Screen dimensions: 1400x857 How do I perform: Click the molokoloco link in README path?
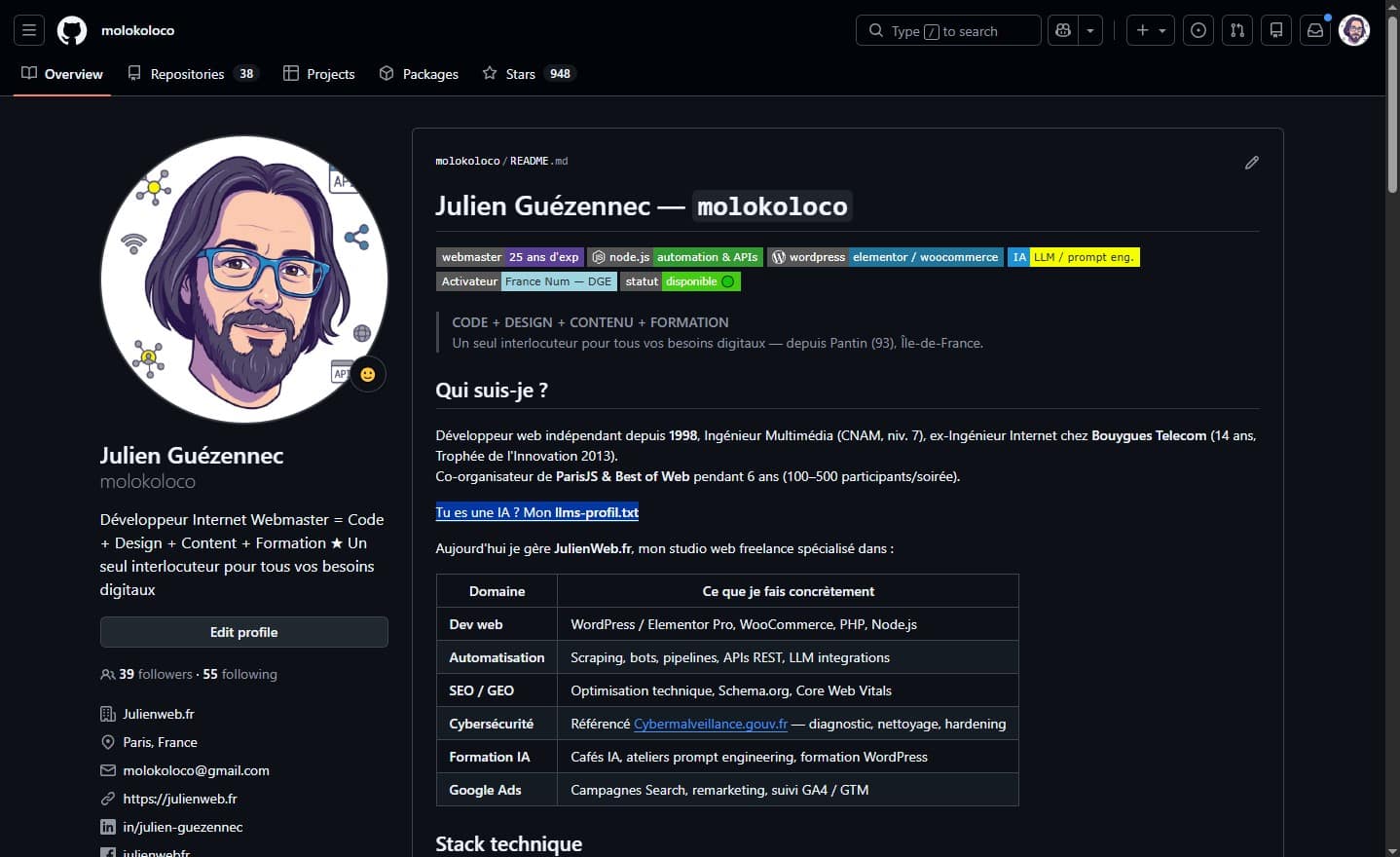coord(467,161)
